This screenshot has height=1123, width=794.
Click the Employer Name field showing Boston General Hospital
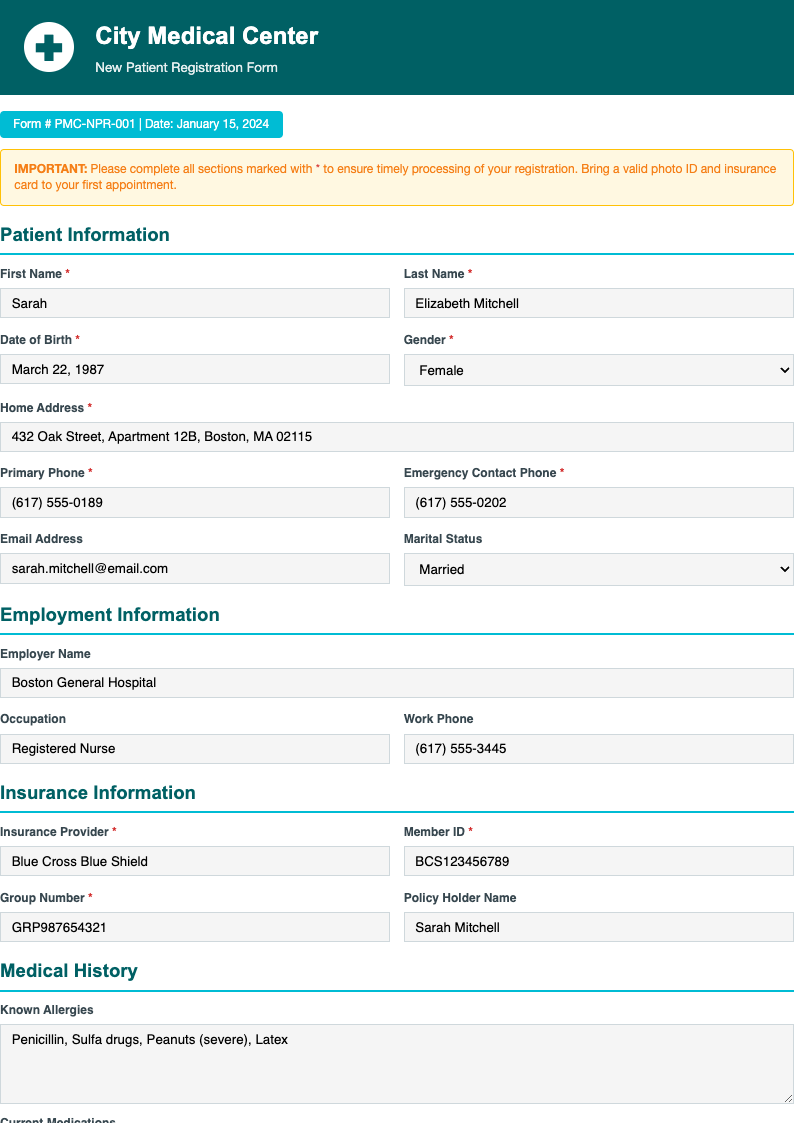tap(397, 683)
